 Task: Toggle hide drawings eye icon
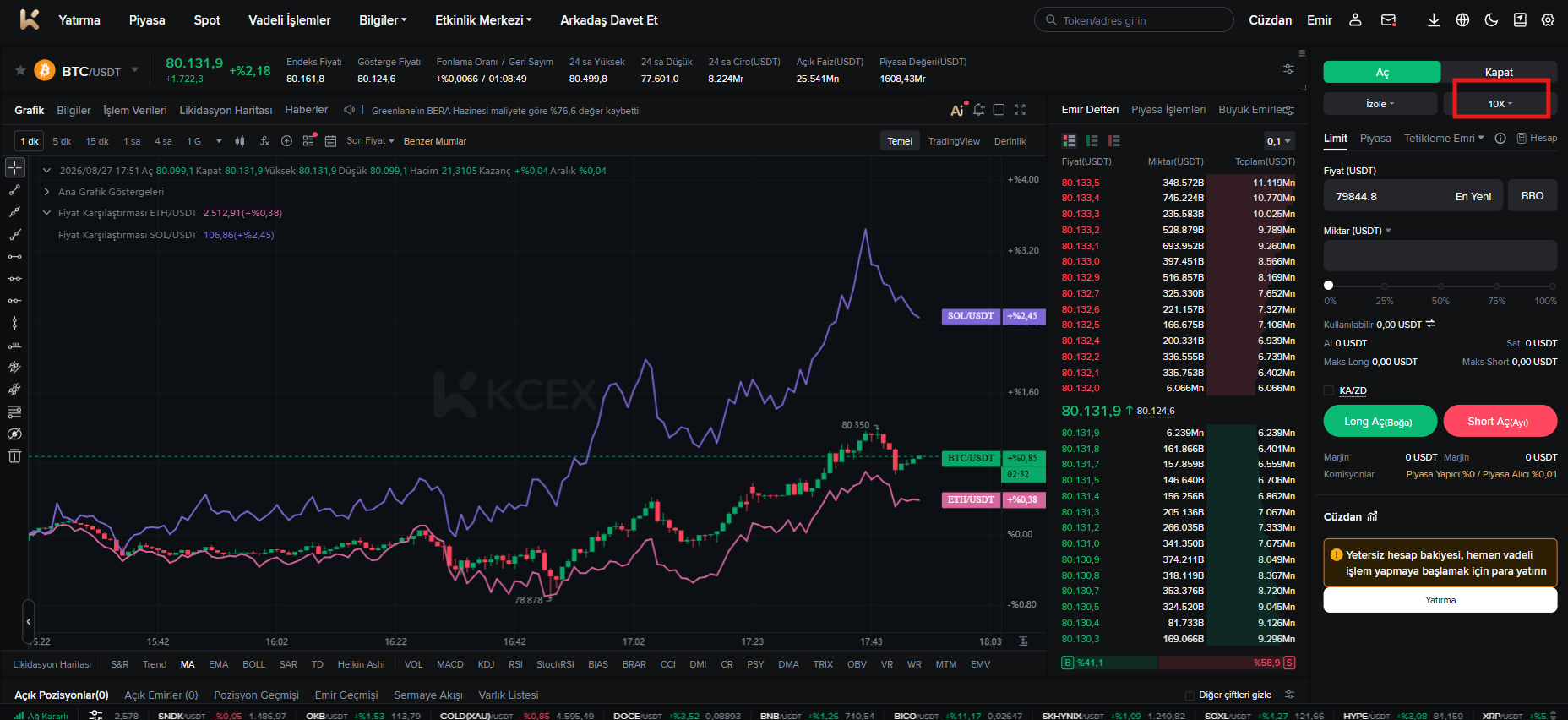click(14, 434)
